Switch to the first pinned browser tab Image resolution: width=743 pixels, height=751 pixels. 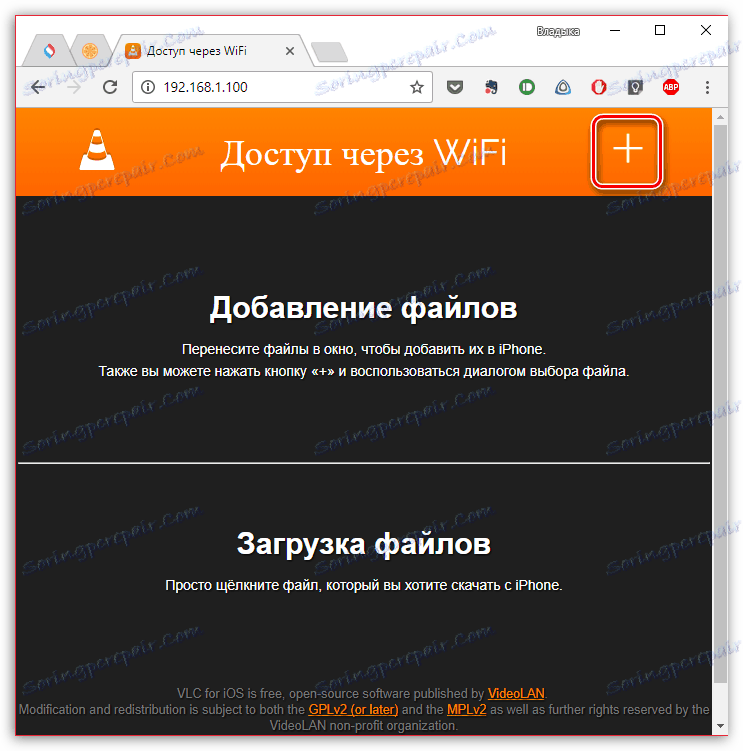coord(49,51)
